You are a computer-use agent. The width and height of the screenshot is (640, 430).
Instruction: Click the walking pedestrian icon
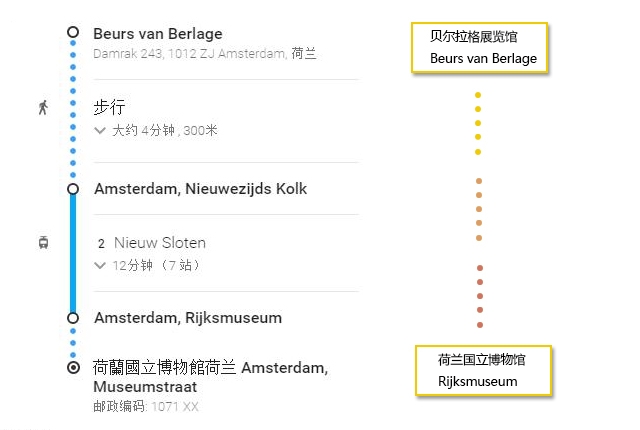(43, 108)
